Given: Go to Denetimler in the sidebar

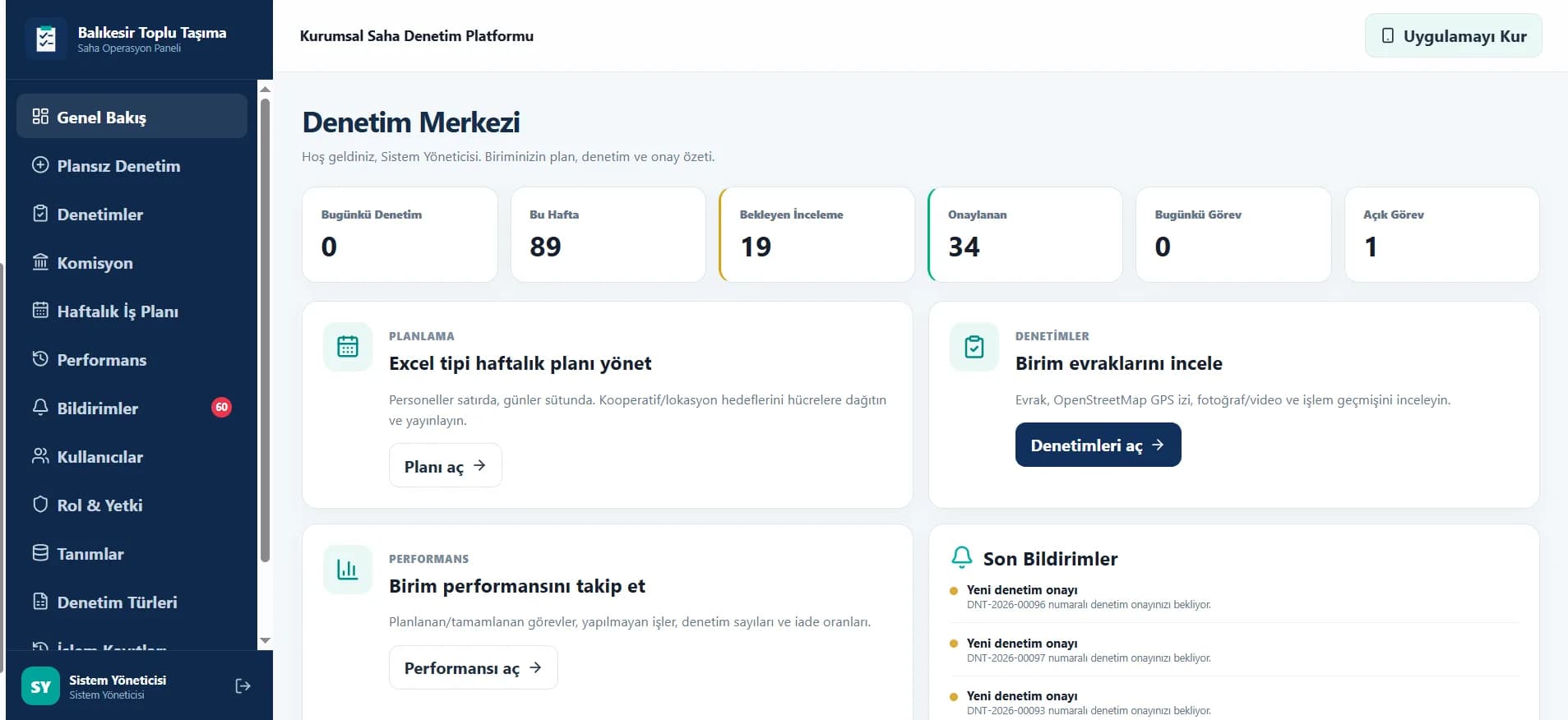Looking at the screenshot, I should (132, 214).
